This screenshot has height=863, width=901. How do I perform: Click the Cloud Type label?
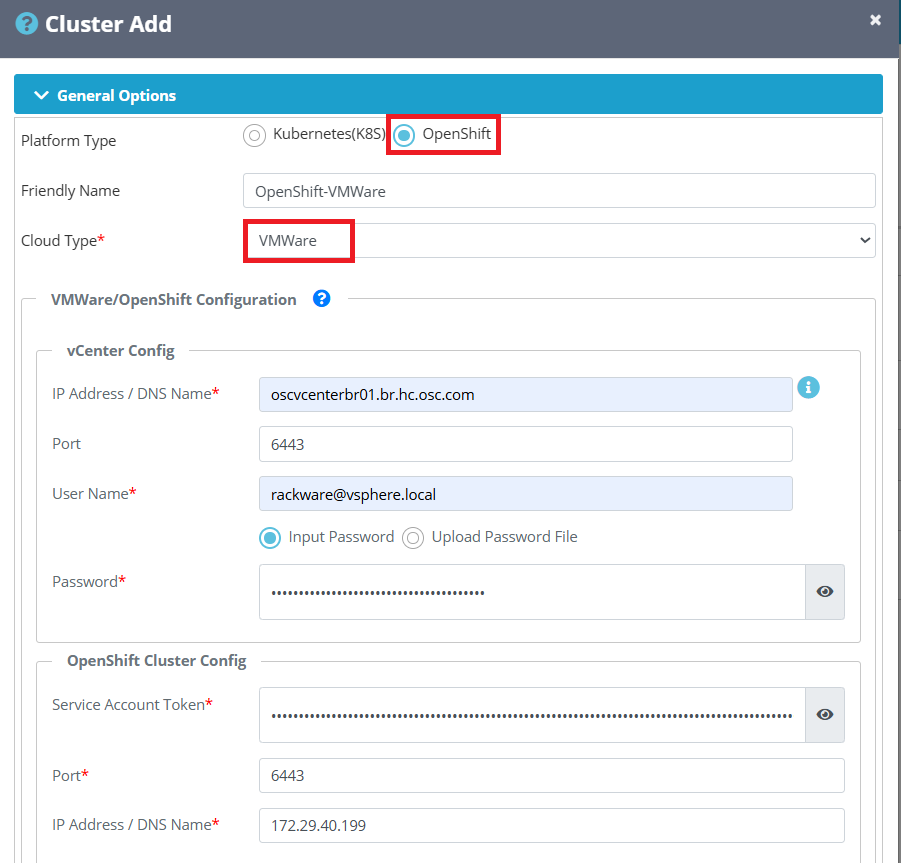coord(63,240)
